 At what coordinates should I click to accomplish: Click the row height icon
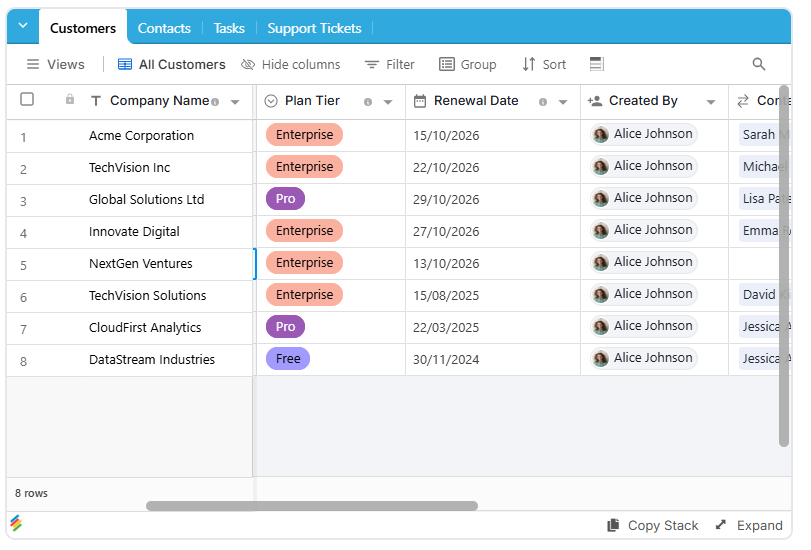tap(596, 64)
